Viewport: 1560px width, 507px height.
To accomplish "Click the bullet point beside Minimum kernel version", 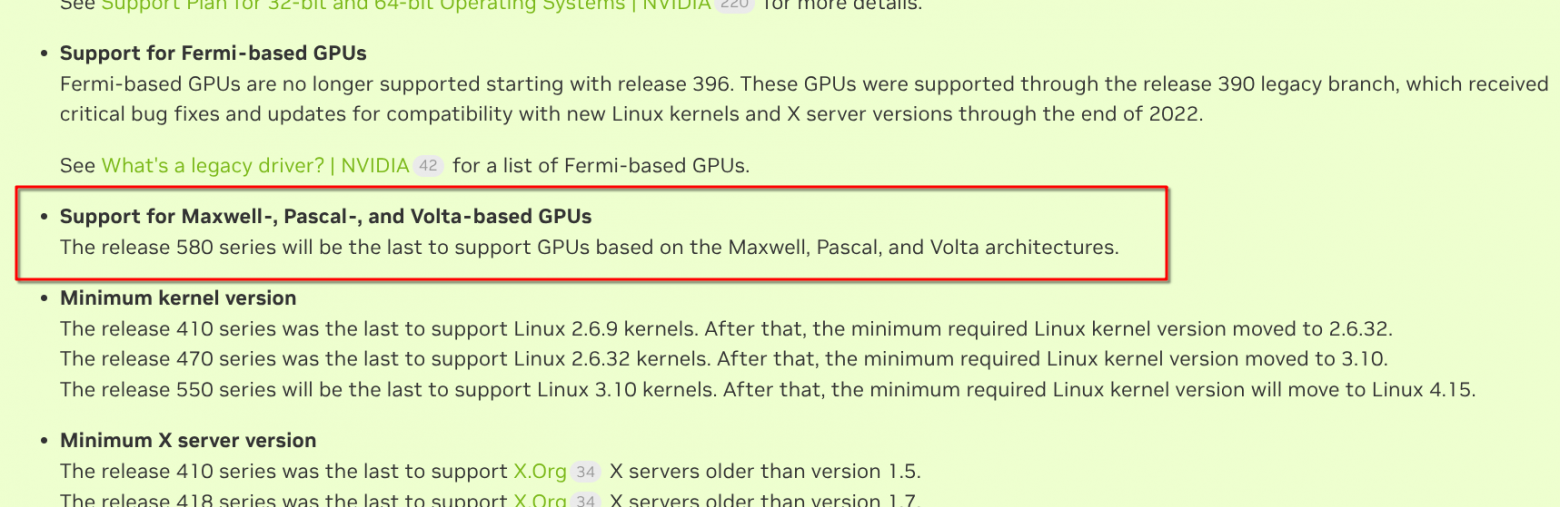I will coord(44,299).
